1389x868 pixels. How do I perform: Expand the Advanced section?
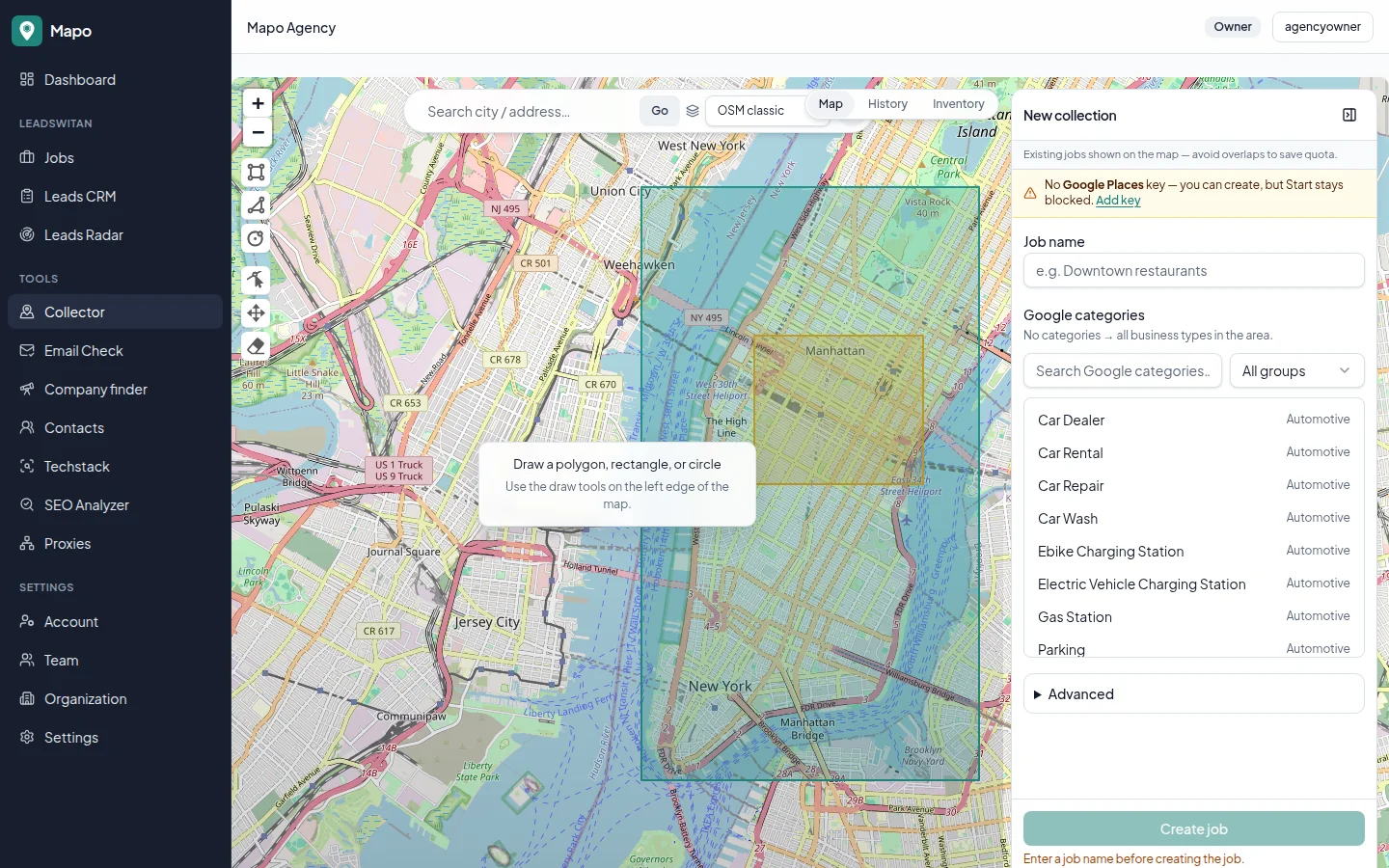click(x=1193, y=693)
